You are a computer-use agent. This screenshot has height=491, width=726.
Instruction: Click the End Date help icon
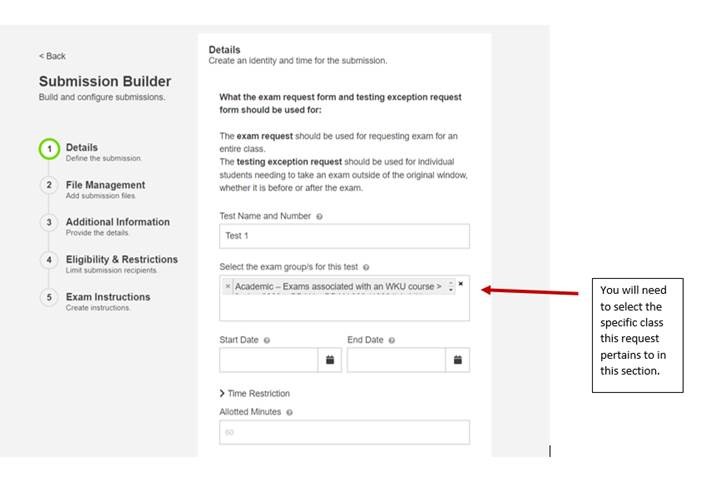(x=392, y=340)
